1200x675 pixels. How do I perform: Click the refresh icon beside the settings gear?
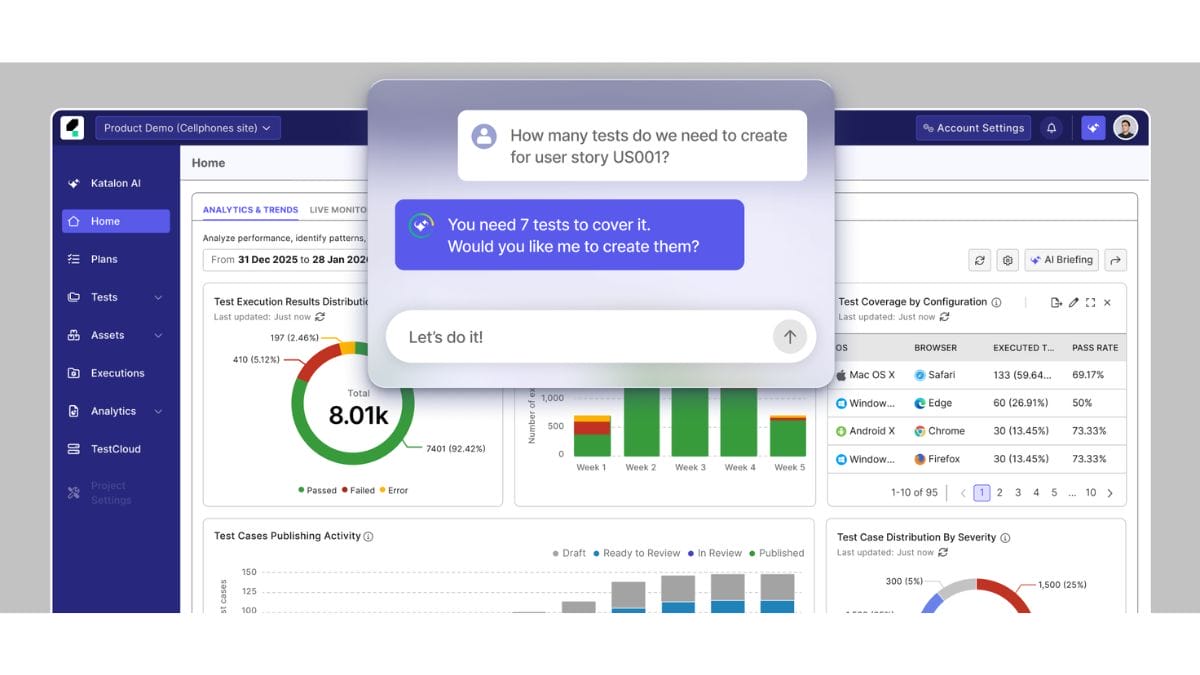click(x=980, y=260)
